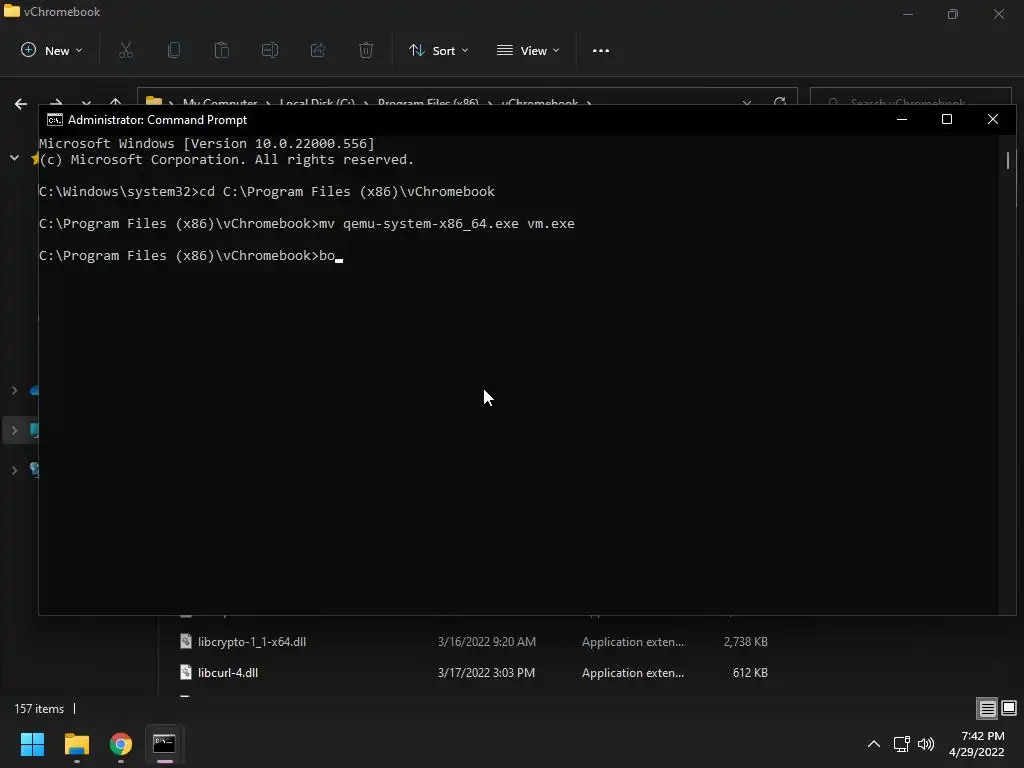This screenshot has width=1024, height=768.
Task: Minimize the Command Prompt window
Action: [902, 120]
